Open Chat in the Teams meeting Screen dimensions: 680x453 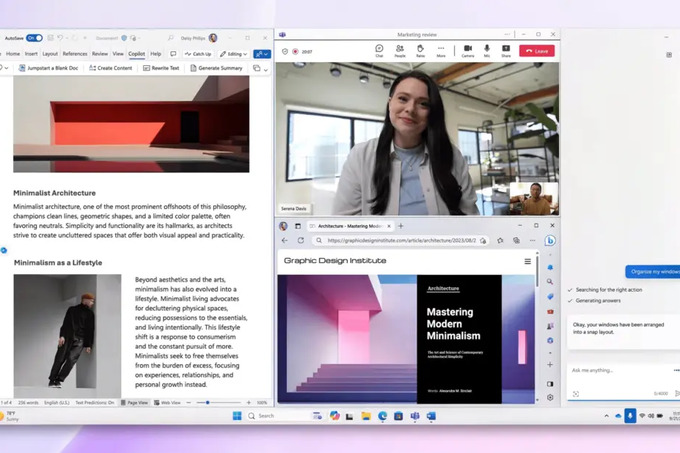coord(380,49)
